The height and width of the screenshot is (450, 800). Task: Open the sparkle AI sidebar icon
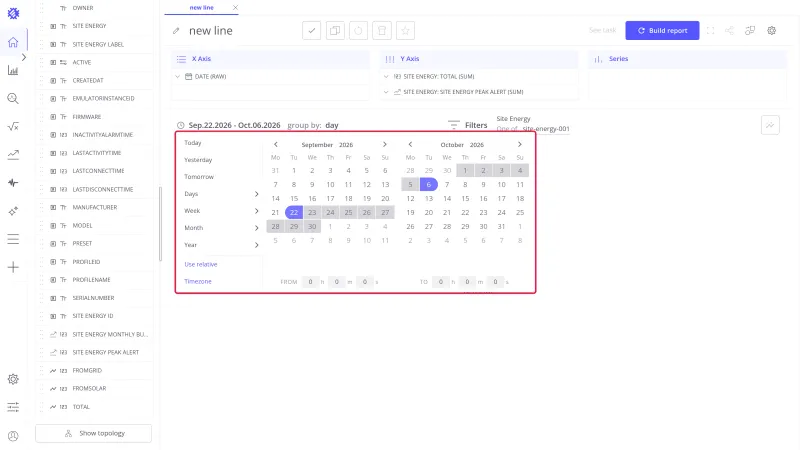tap(13, 211)
